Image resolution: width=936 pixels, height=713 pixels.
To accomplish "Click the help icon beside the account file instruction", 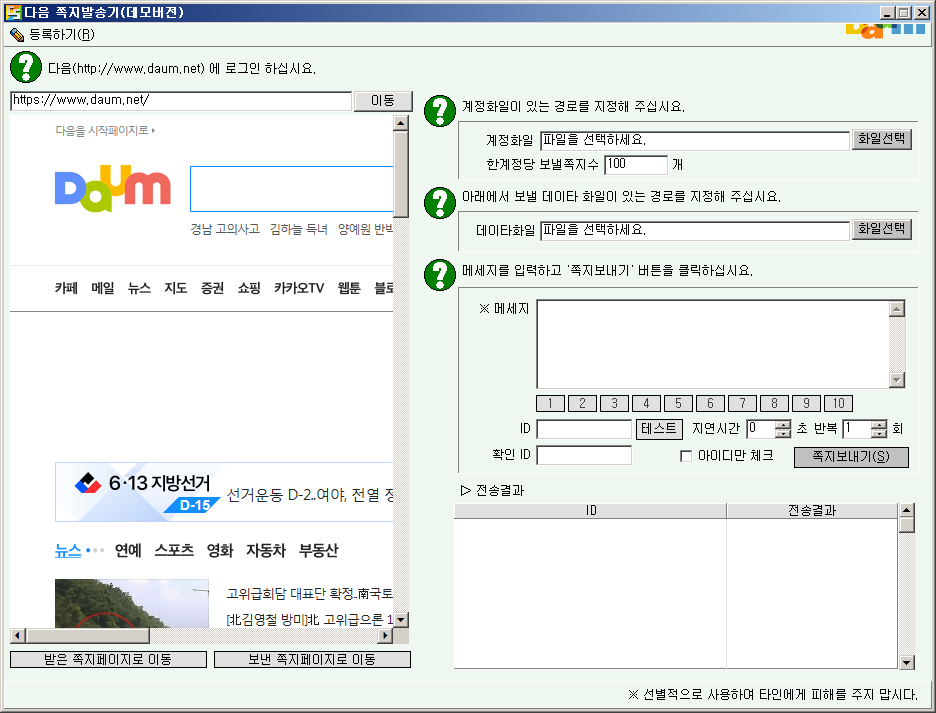I will [440, 110].
